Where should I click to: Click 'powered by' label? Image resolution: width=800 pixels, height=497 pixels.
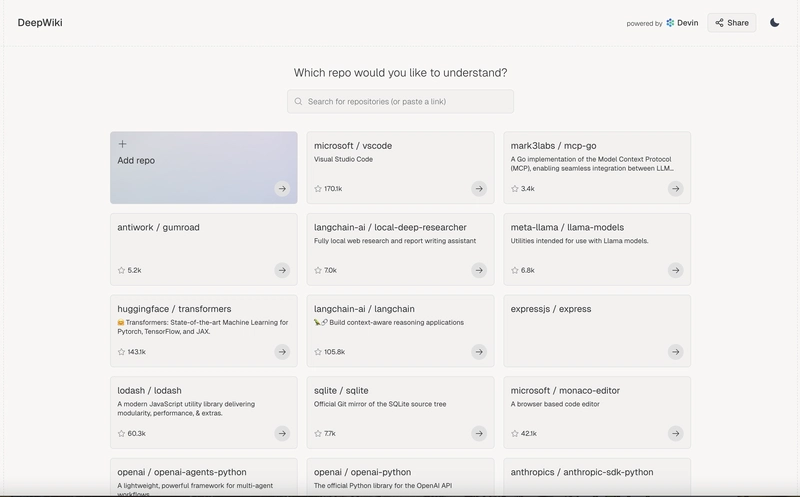tap(644, 23)
